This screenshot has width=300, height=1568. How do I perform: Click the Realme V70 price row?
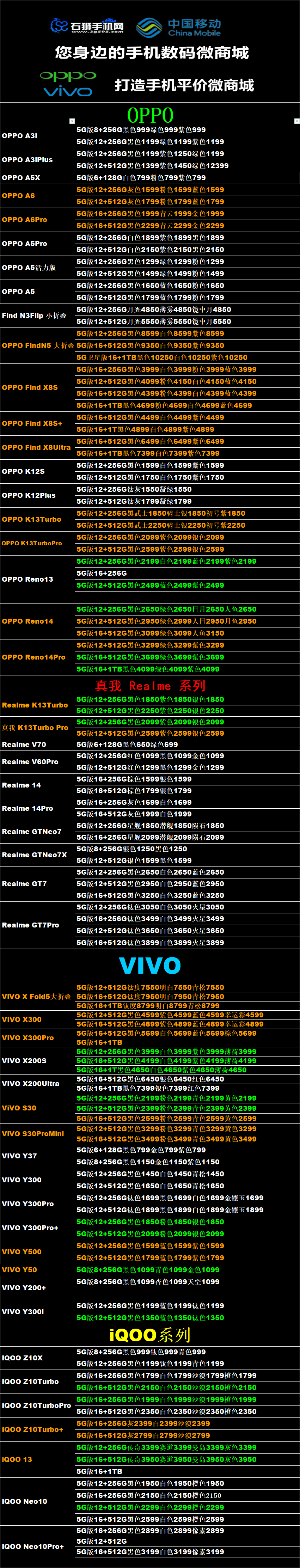pos(187,745)
